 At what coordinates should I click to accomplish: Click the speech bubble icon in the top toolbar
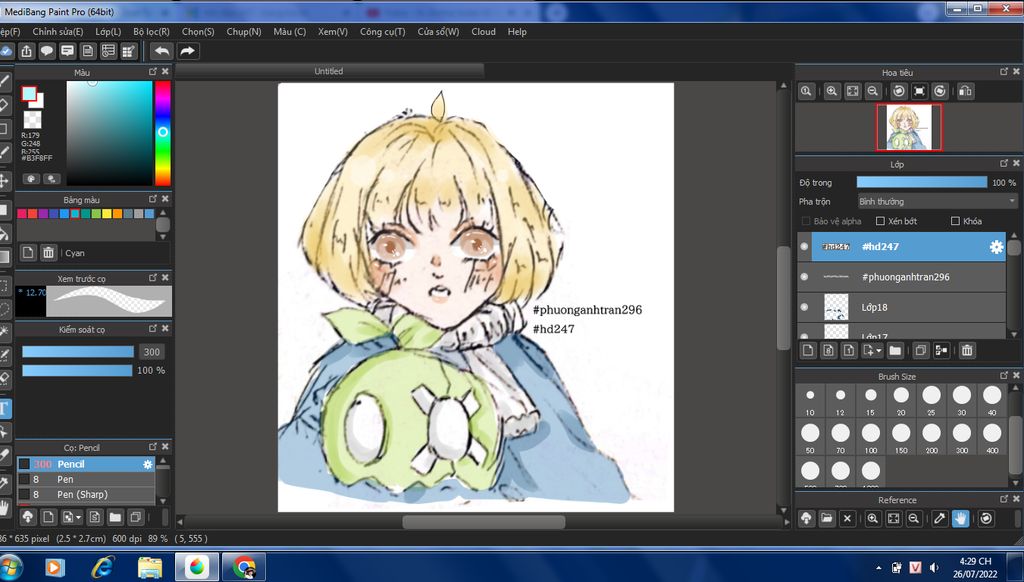47,51
